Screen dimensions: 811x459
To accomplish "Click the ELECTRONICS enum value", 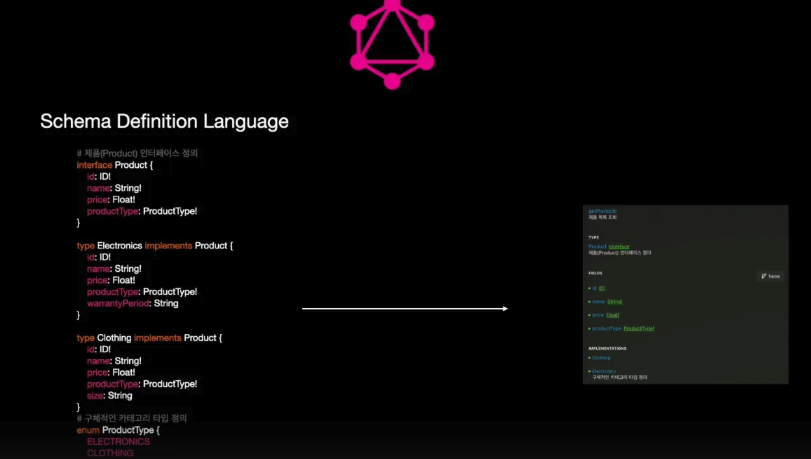I will pos(118,442).
